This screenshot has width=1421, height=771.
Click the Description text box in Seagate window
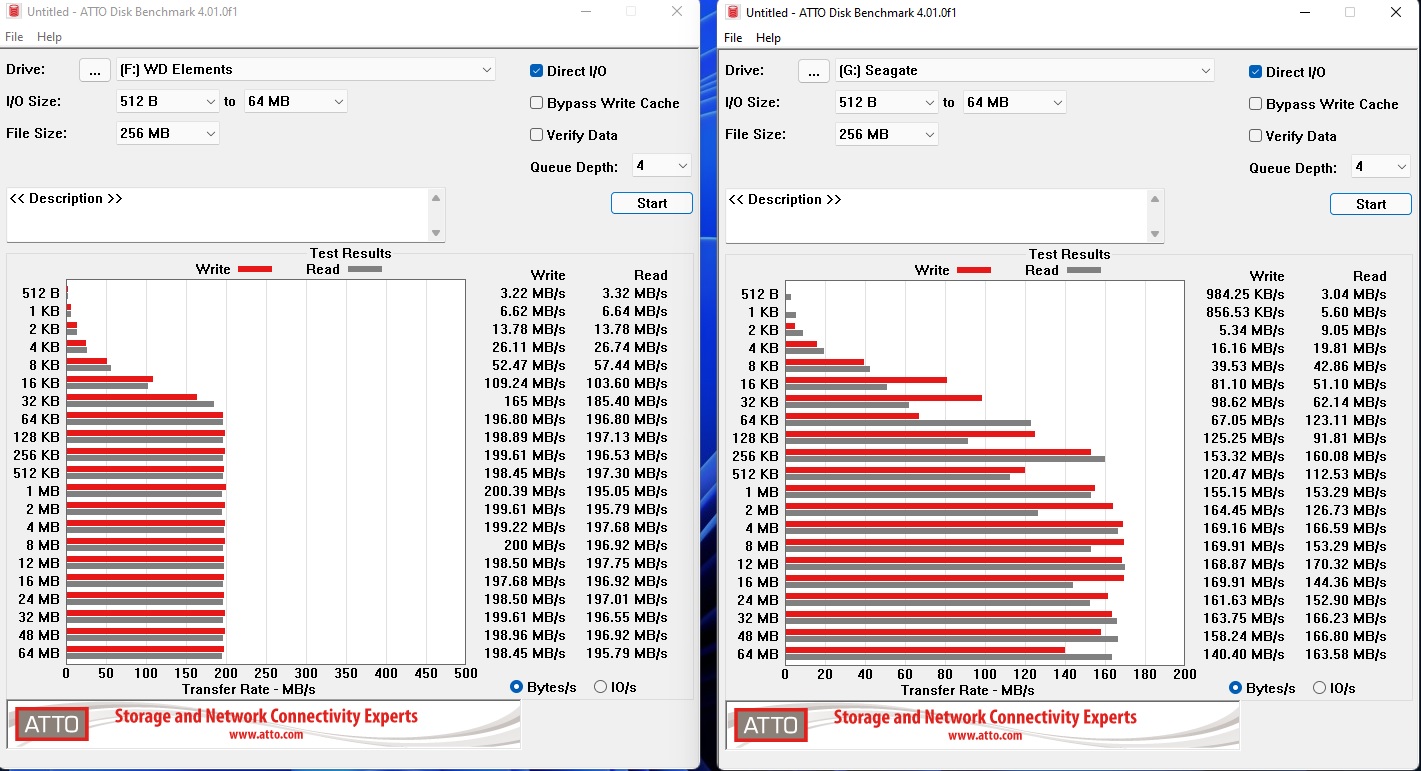coord(936,216)
